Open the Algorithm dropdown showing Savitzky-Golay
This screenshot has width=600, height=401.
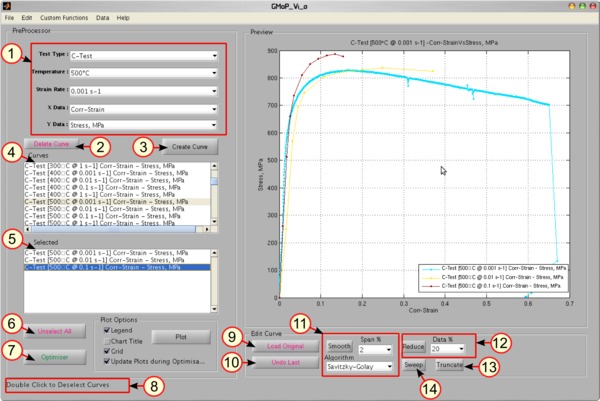coord(359,367)
